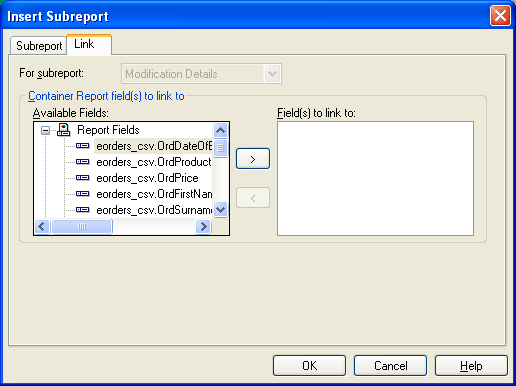Click the Available Fields label

71,113
